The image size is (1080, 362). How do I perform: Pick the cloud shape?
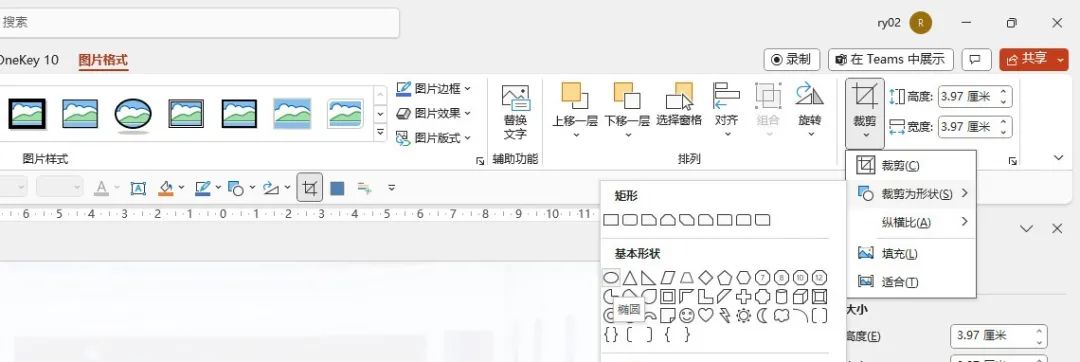781,315
